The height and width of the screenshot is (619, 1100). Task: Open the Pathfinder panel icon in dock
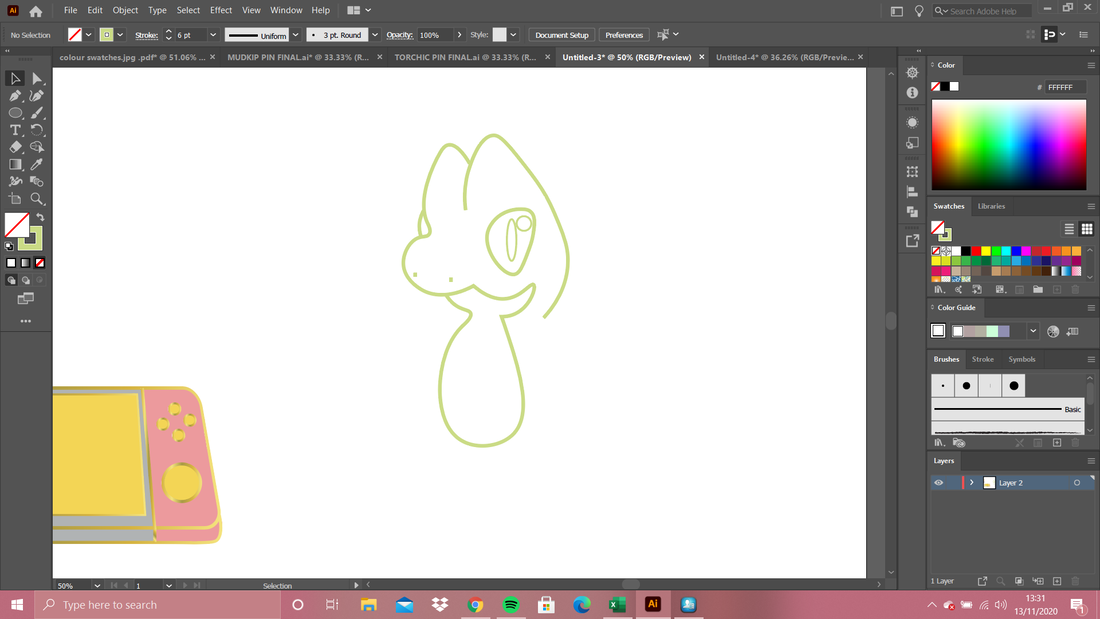pos(912,211)
